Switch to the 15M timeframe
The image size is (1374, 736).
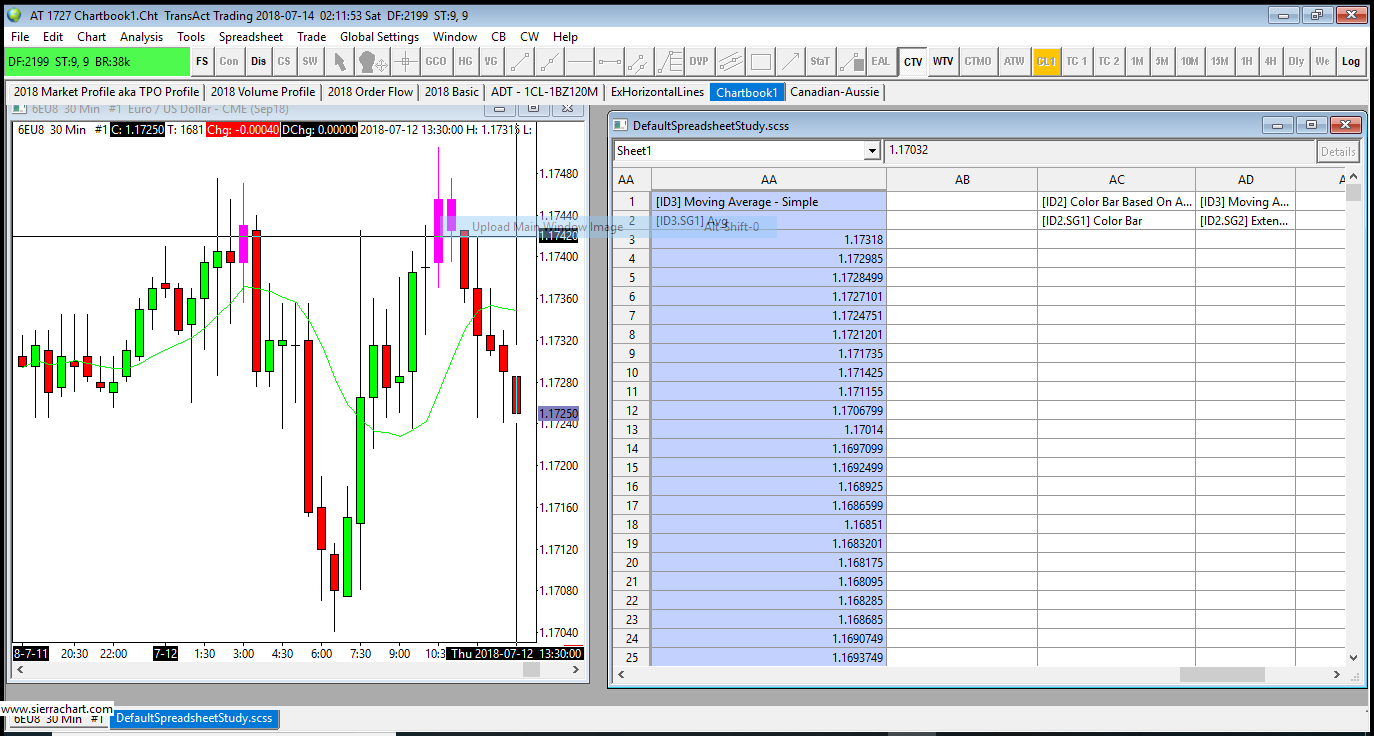tap(1219, 61)
